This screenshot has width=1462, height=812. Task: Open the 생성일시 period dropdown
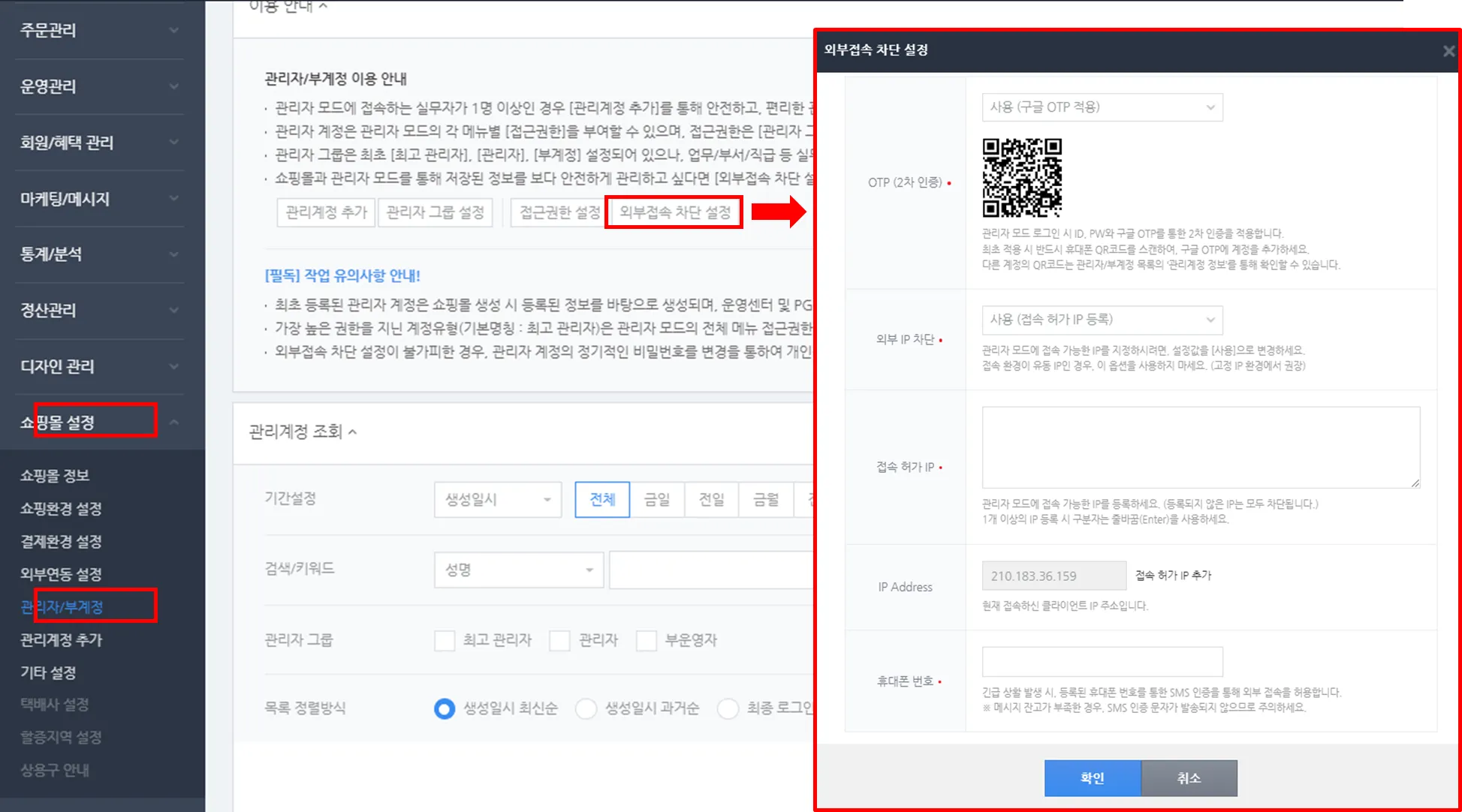[x=497, y=500]
